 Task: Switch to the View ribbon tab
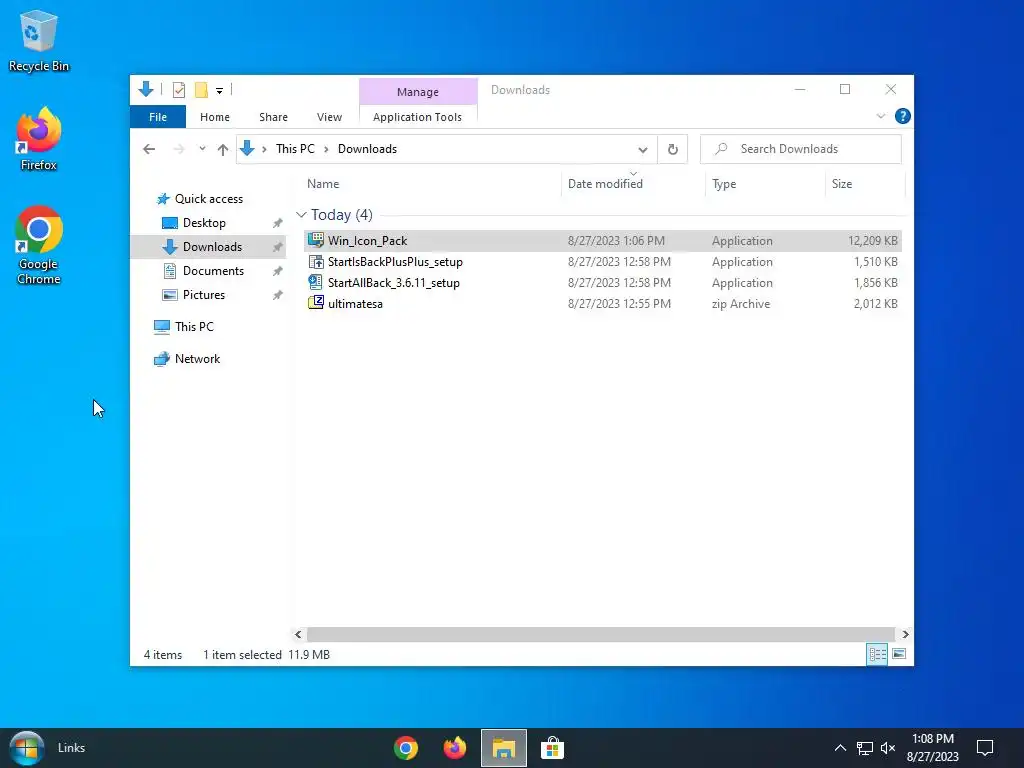(x=329, y=117)
